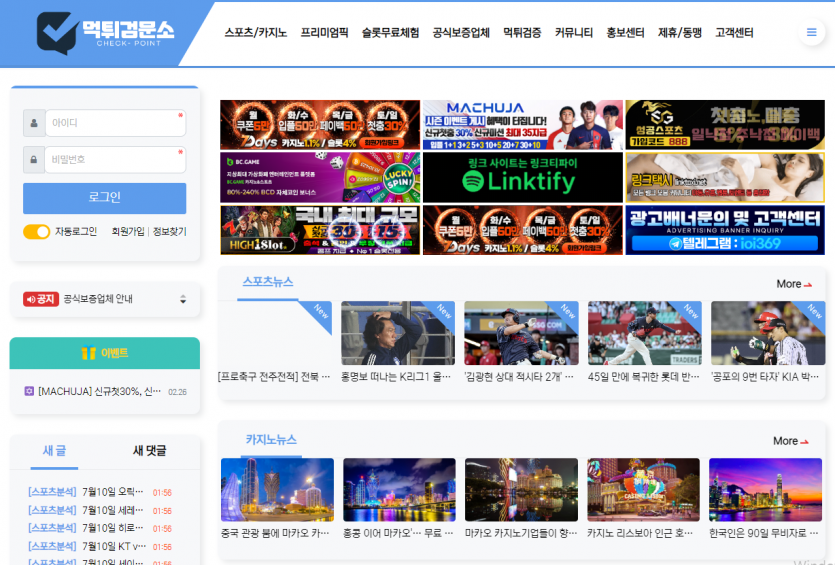The image size is (835, 565).
Task: Open the 중국 관광 붐에 마카오 thumbnail
Action: pos(277,490)
